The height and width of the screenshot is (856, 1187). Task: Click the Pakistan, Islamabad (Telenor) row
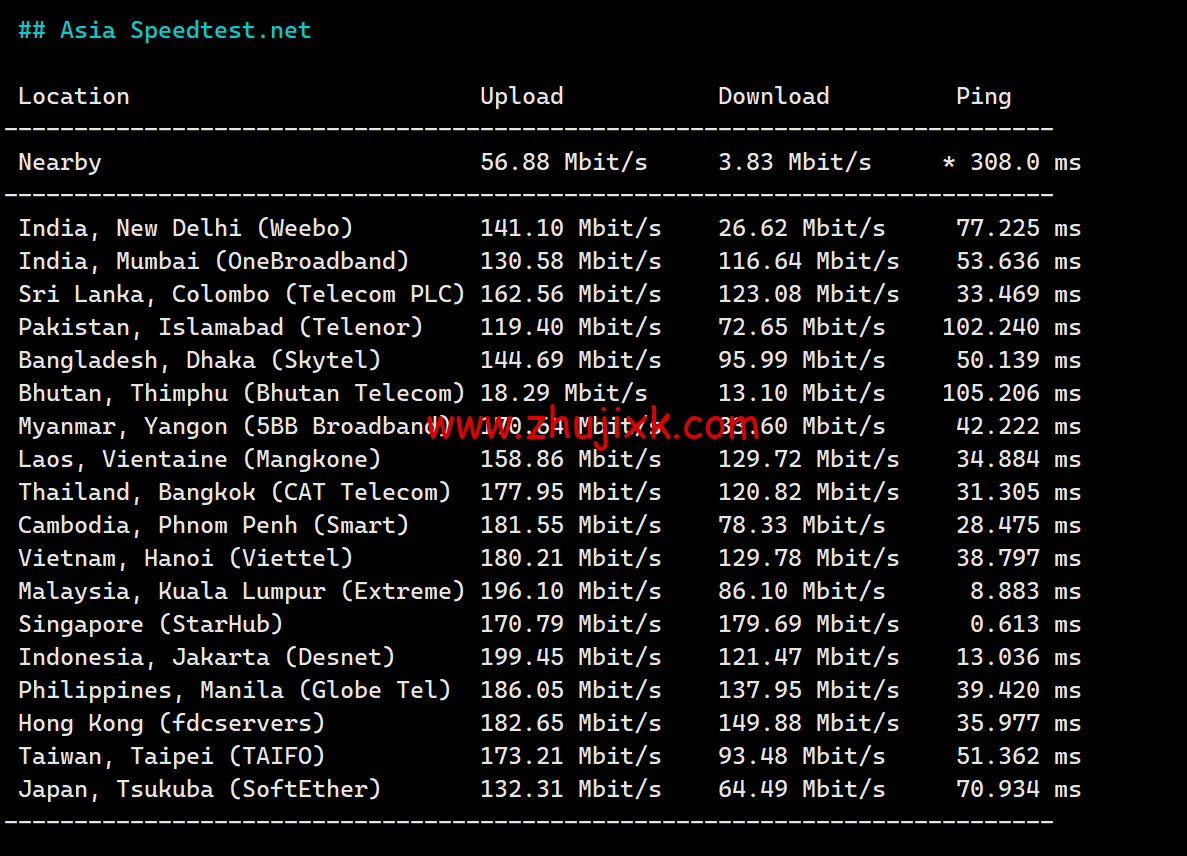pyautogui.click(x=220, y=326)
